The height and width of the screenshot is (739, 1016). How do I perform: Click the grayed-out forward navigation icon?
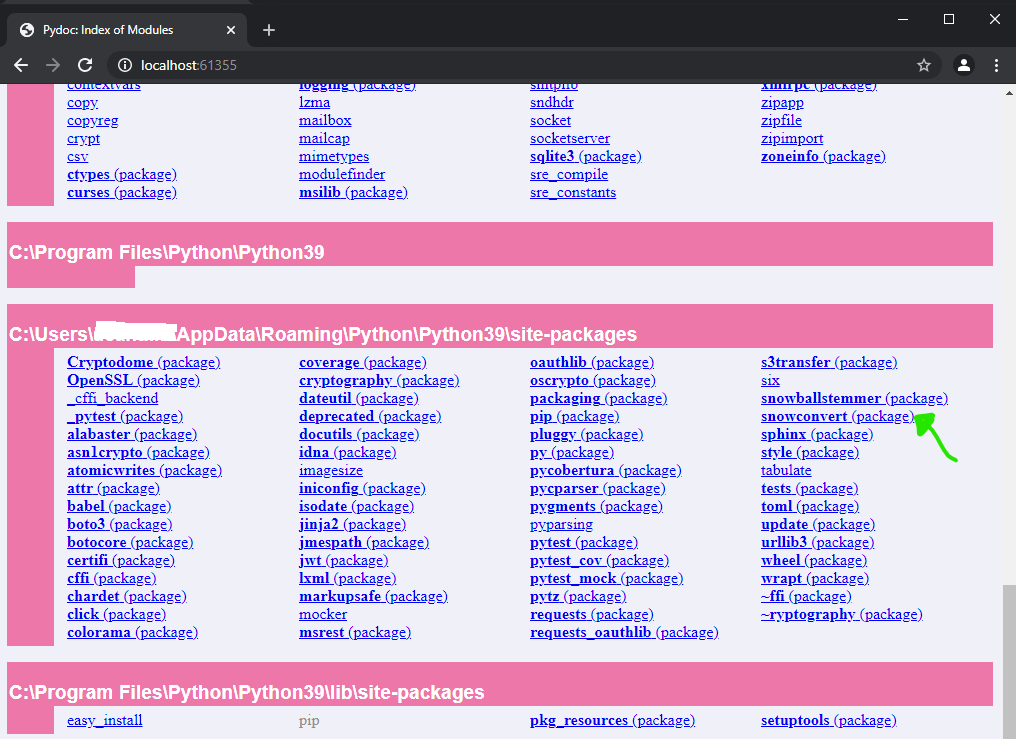pos(52,65)
